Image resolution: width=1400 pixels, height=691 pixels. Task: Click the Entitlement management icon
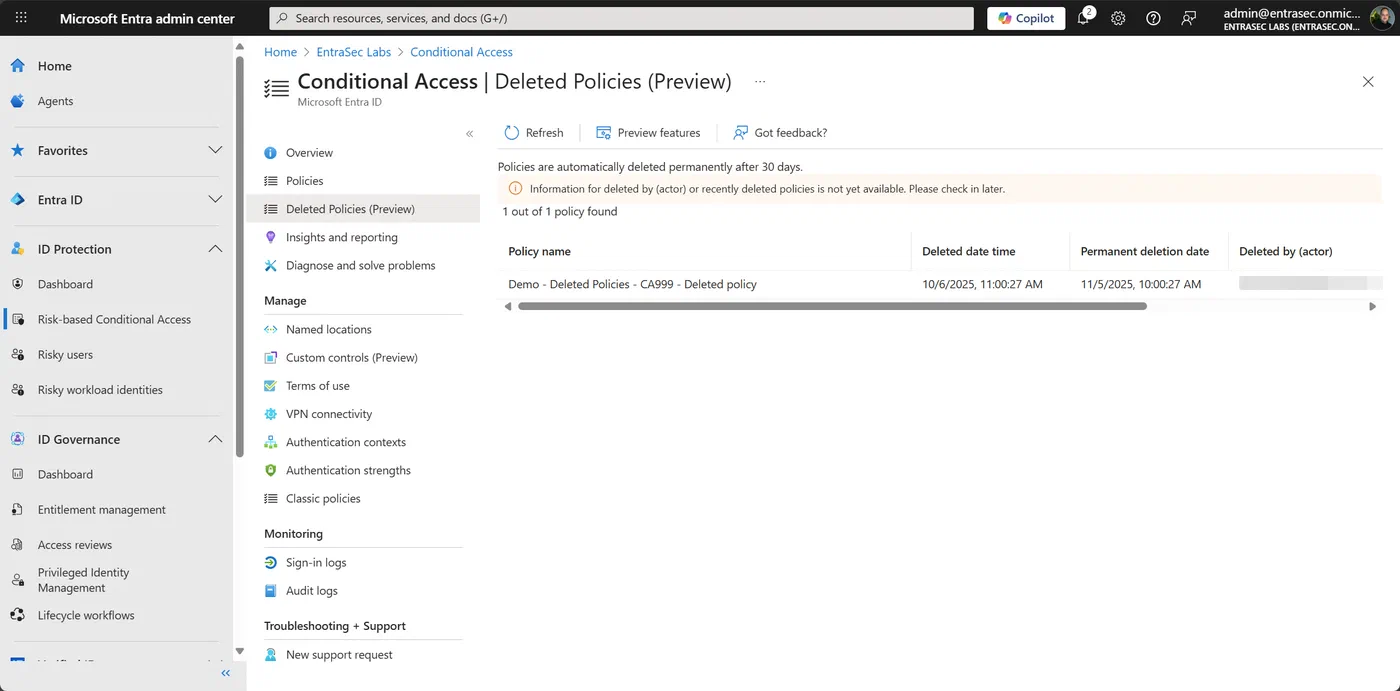point(18,510)
